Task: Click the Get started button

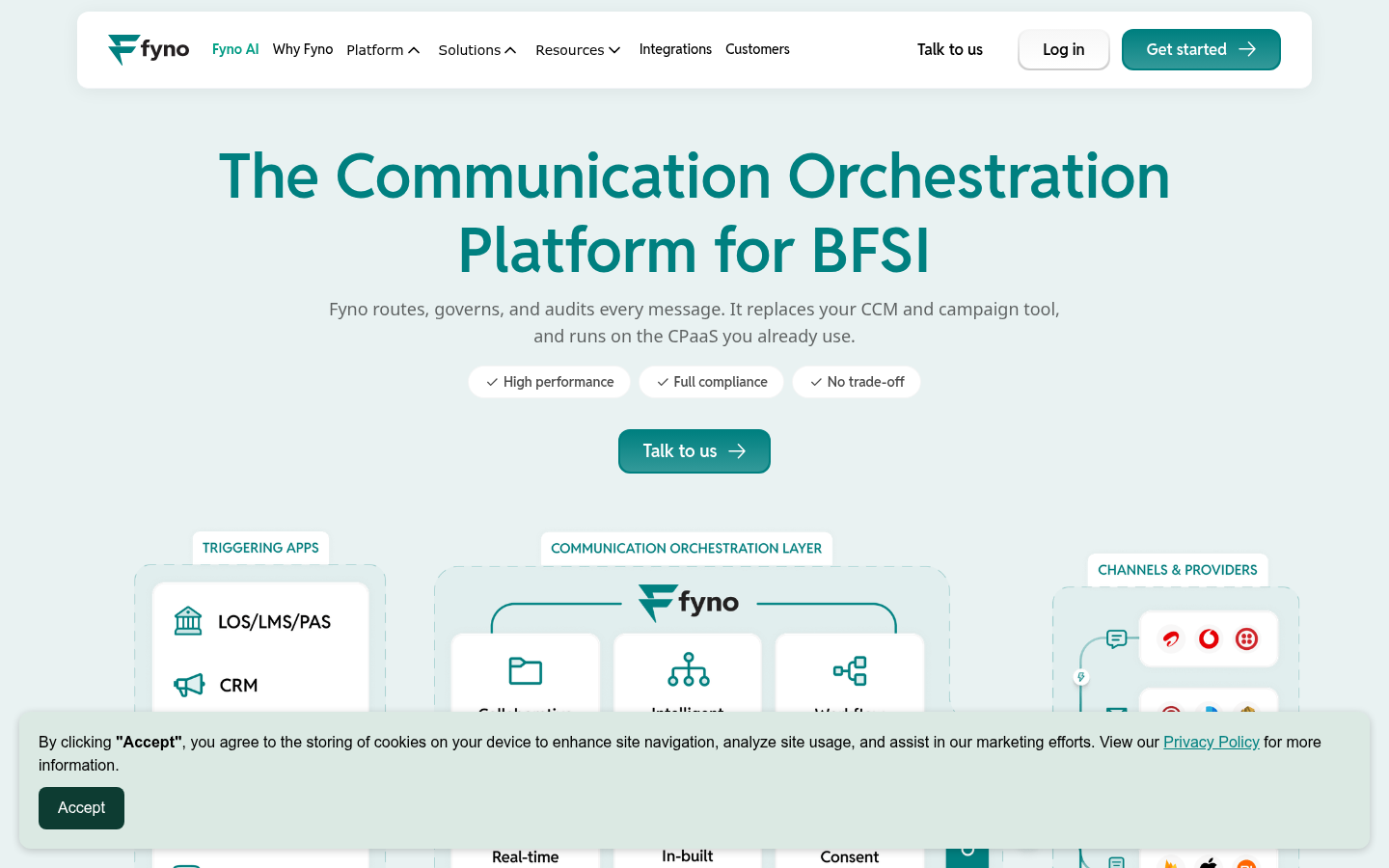Action: [1201, 49]
